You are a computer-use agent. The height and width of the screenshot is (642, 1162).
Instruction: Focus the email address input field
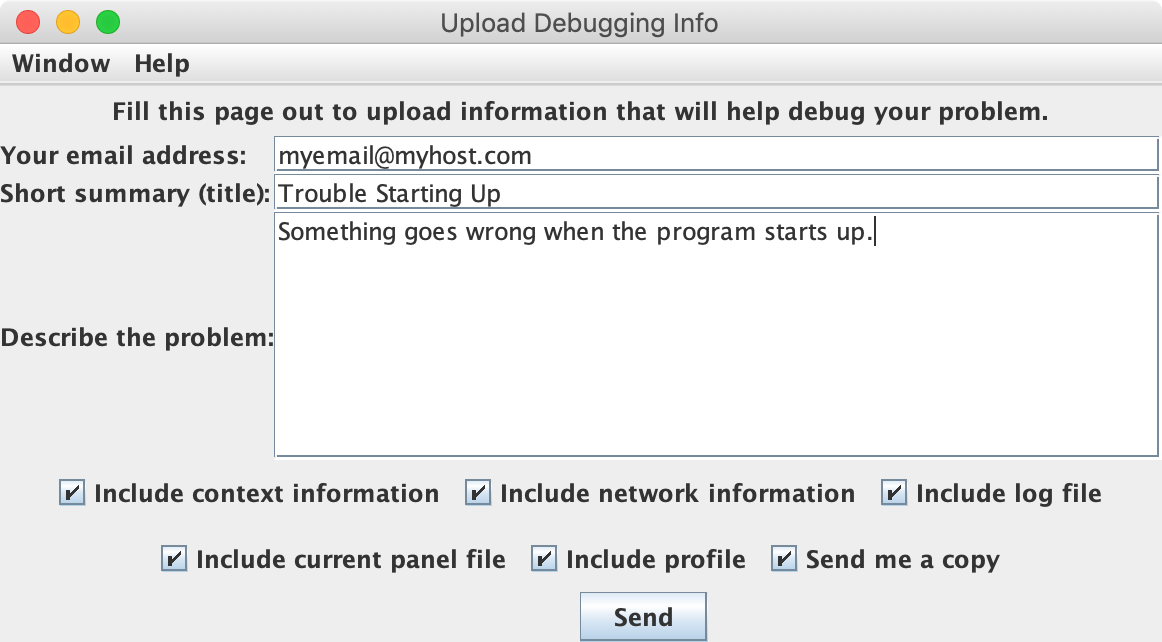[x=715, y=156]
